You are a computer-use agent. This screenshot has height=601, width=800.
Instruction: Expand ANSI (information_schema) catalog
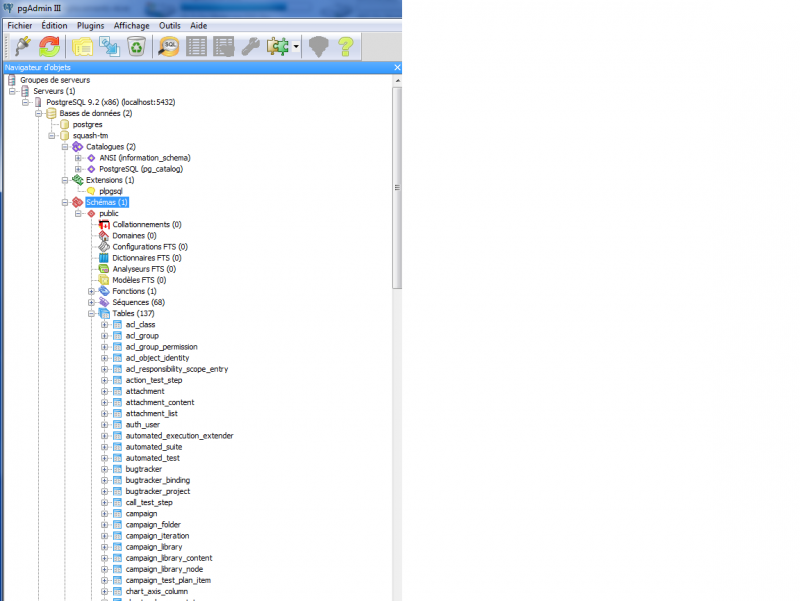click(x=78, y=158)
